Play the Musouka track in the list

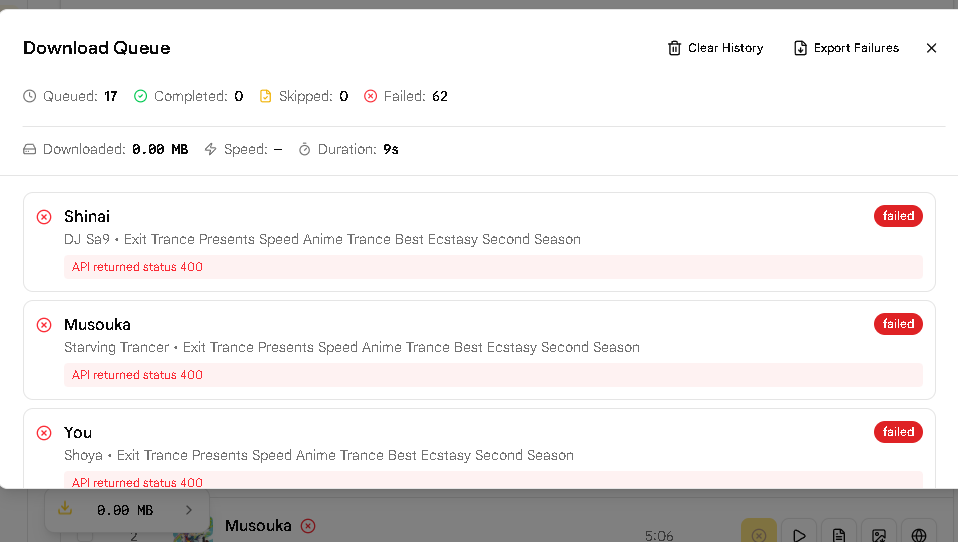(799, 535)
